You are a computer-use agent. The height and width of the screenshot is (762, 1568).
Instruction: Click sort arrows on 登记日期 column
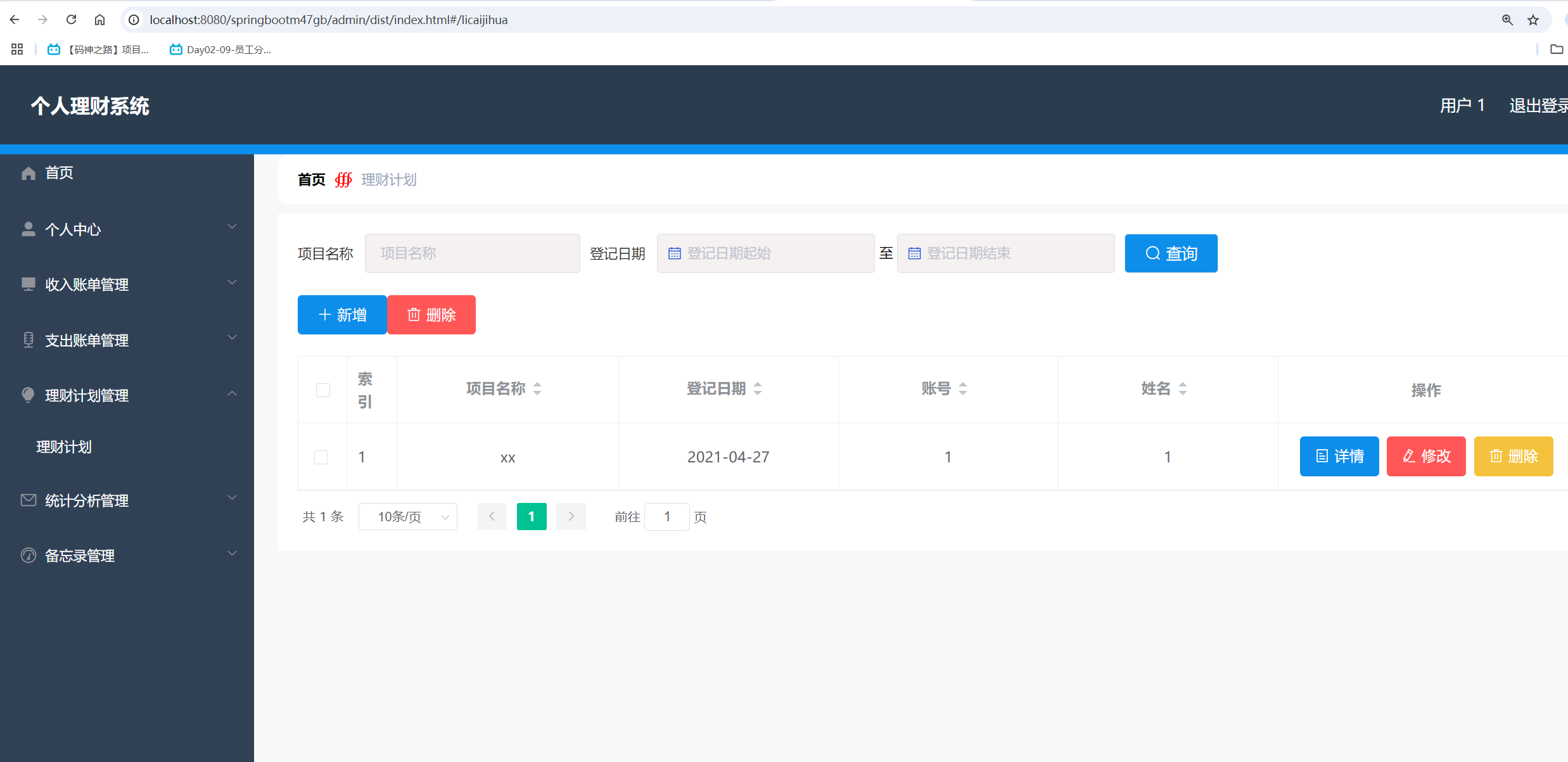[x=758, y=388]
